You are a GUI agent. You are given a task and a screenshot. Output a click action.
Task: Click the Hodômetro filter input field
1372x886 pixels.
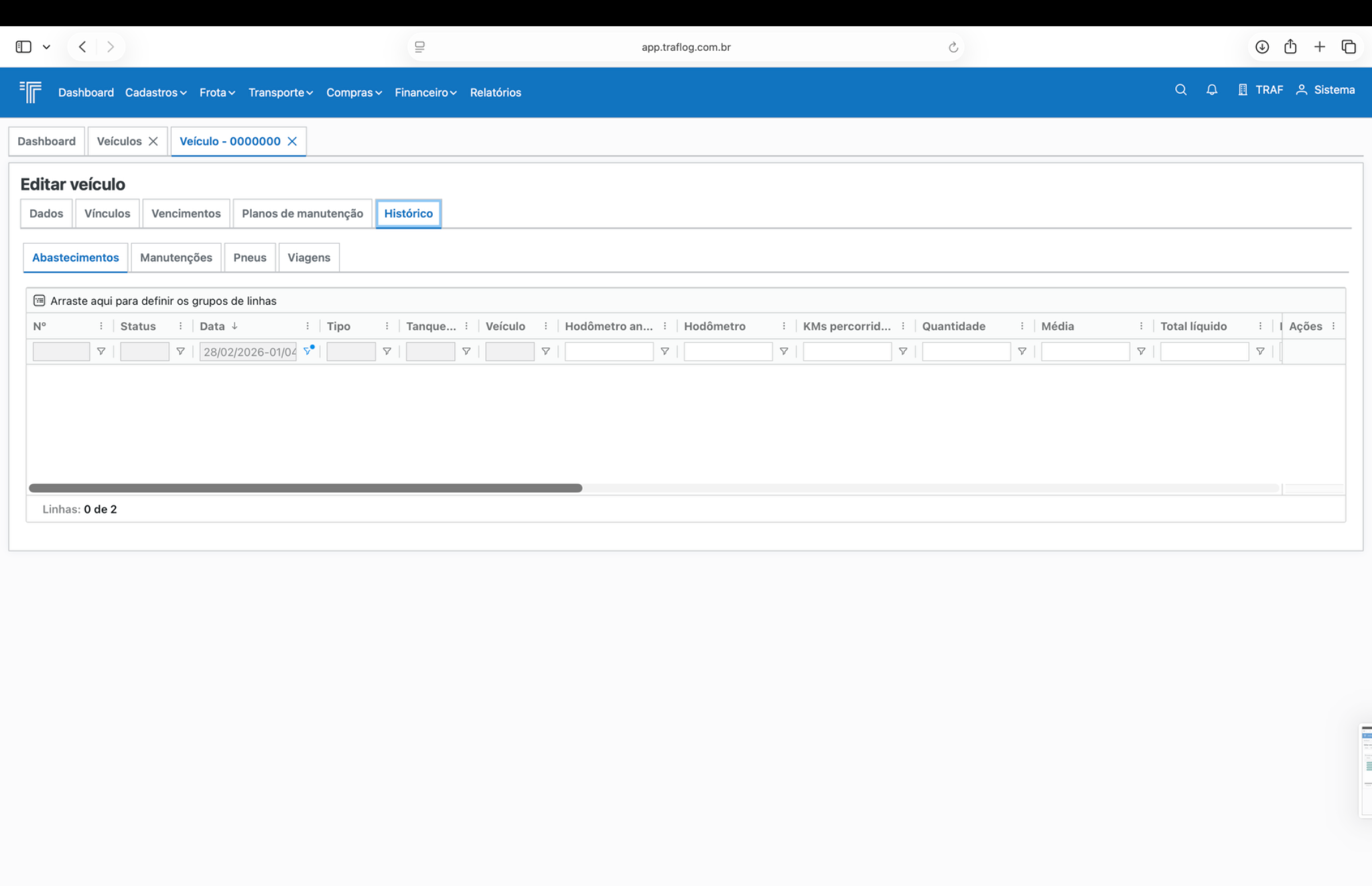[728, 351]
